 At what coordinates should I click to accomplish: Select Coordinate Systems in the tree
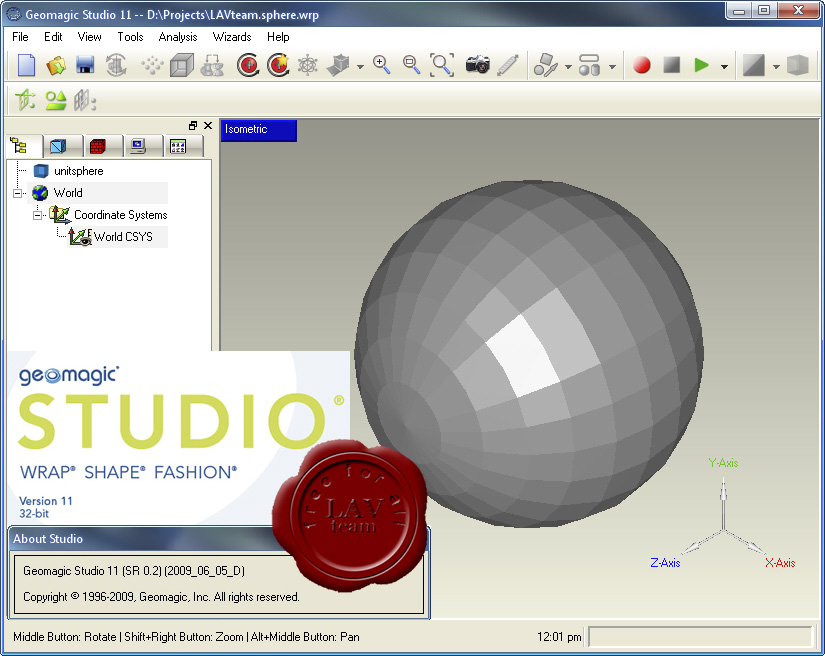(x=120, y=215)
